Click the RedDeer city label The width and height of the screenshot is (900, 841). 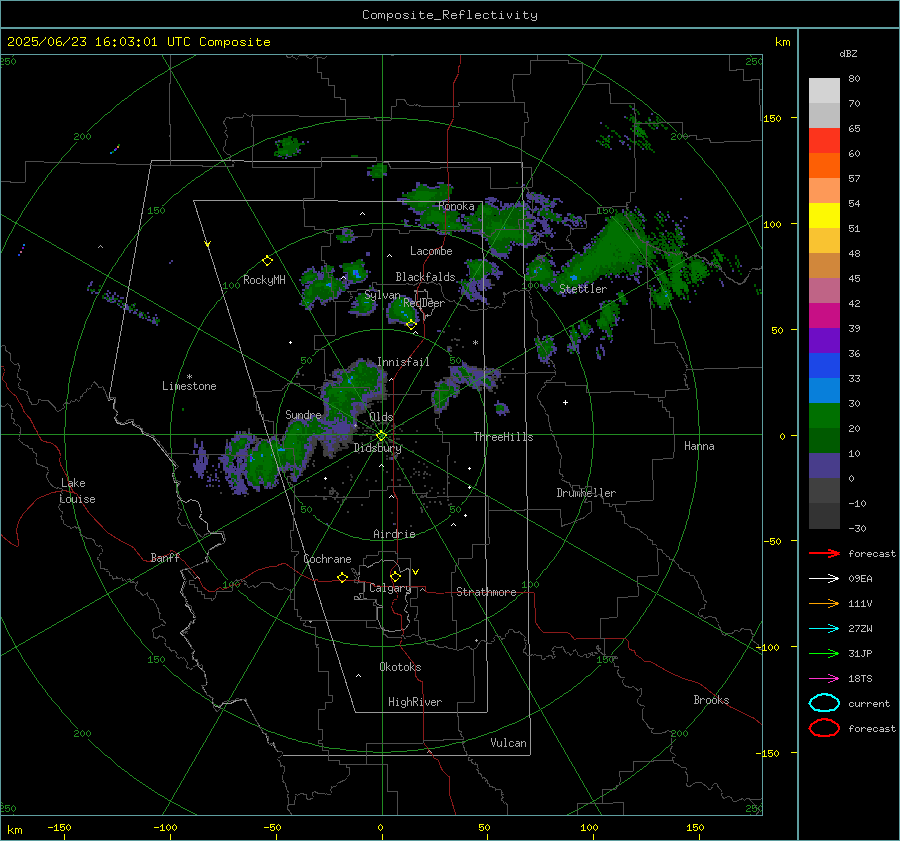click(x=424, y=303)
